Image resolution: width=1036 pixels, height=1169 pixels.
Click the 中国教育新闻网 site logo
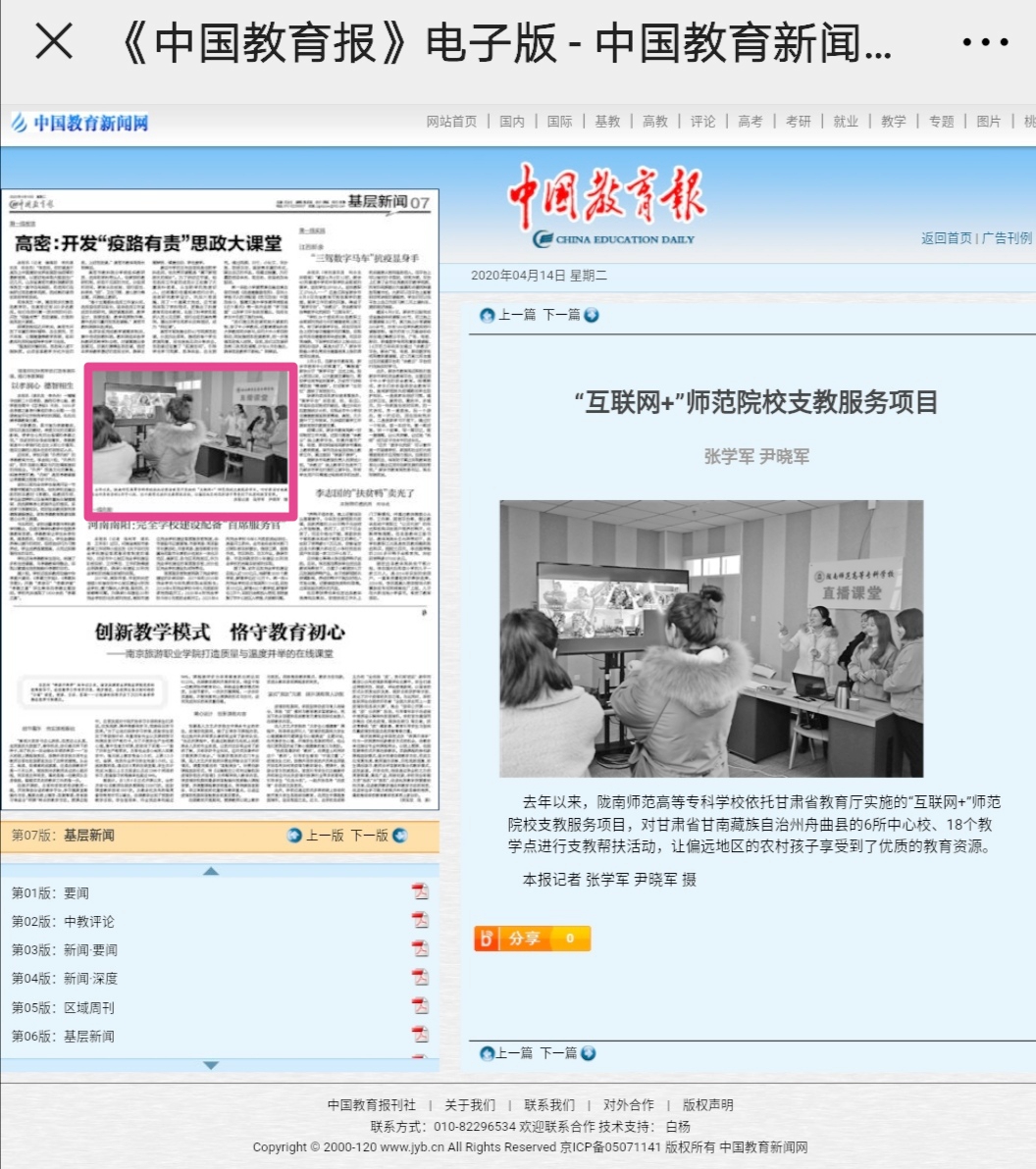click(80, 123)
